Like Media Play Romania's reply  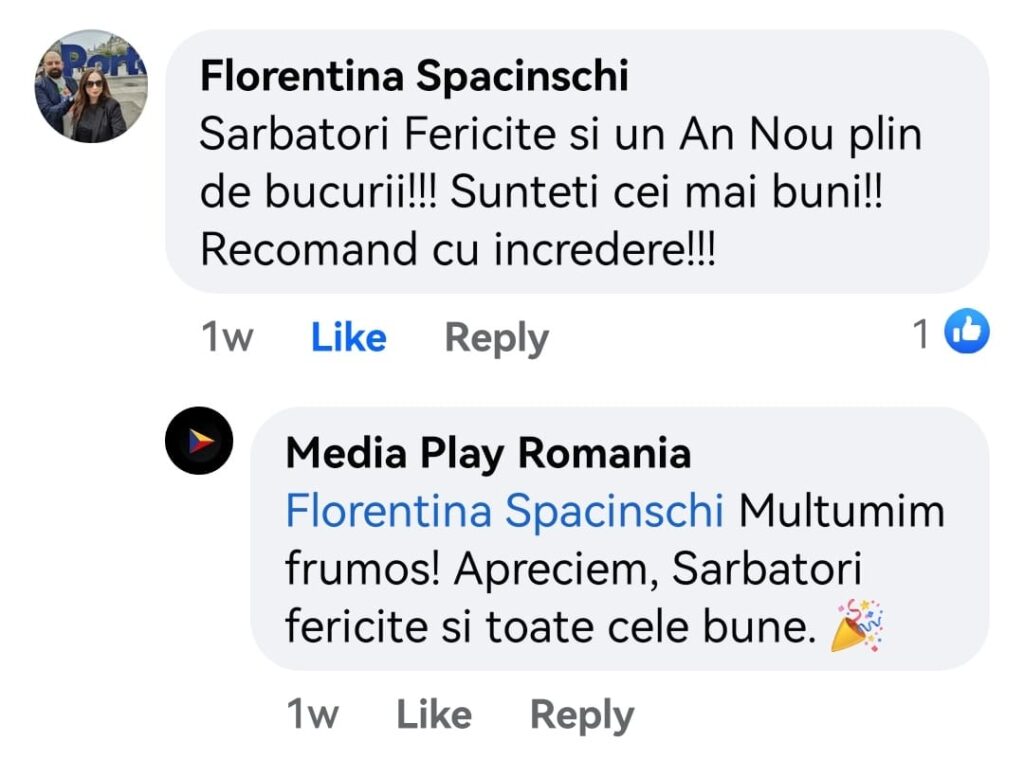pos(433,714)
